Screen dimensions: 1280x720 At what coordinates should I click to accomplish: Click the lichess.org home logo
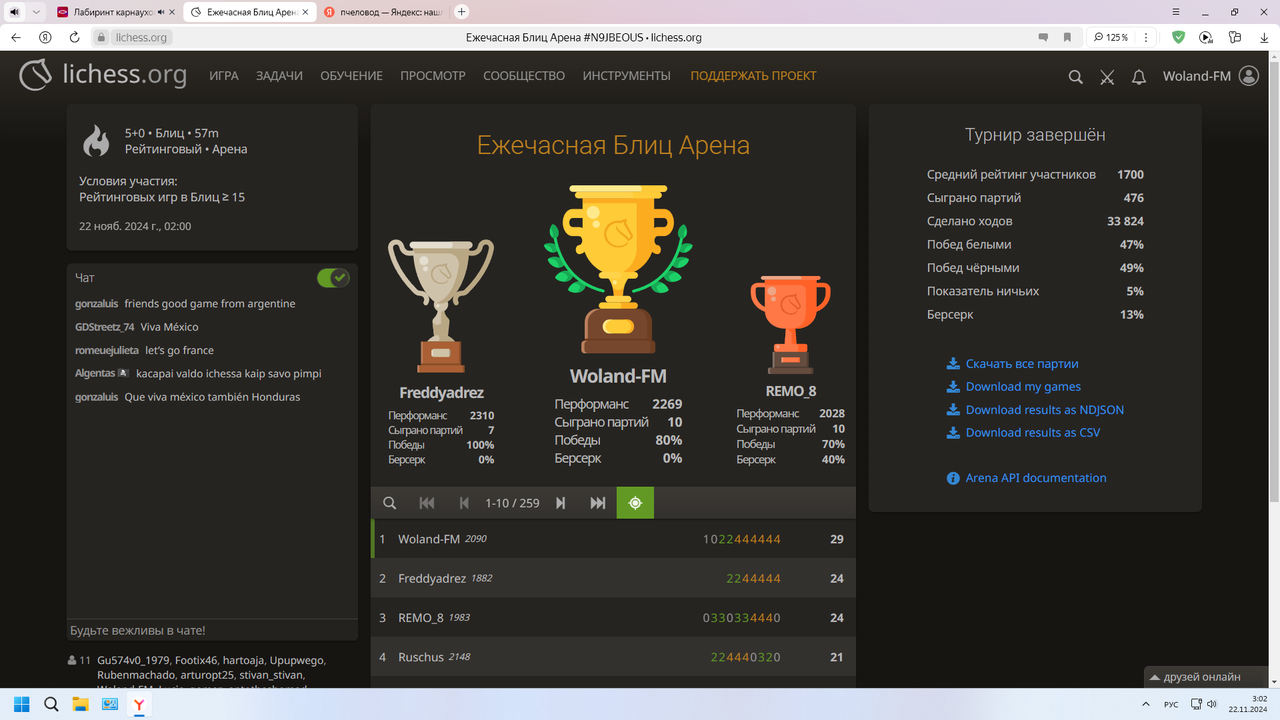(x=103, y=75)
